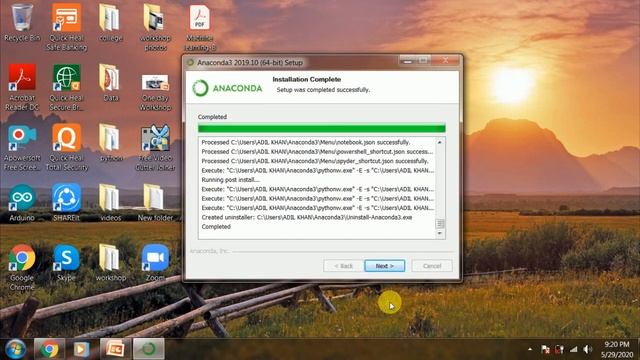Select log line mentioning spyder_shortcut.json
The image size is (640, 360).
(x=315, y=161)
